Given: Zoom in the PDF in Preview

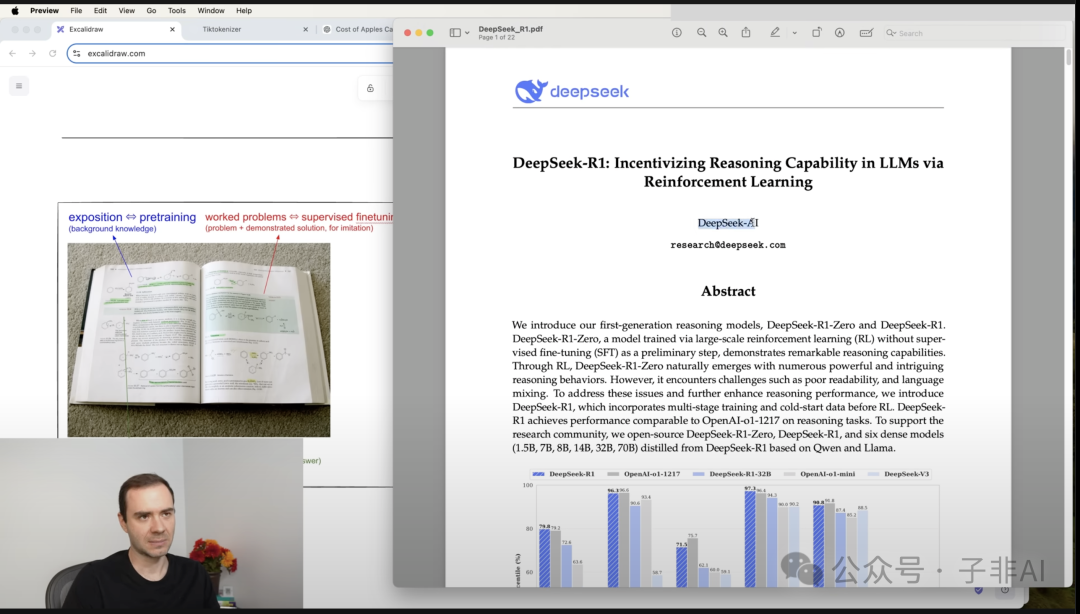Looking at the screenshot, I should click(723, 32).
